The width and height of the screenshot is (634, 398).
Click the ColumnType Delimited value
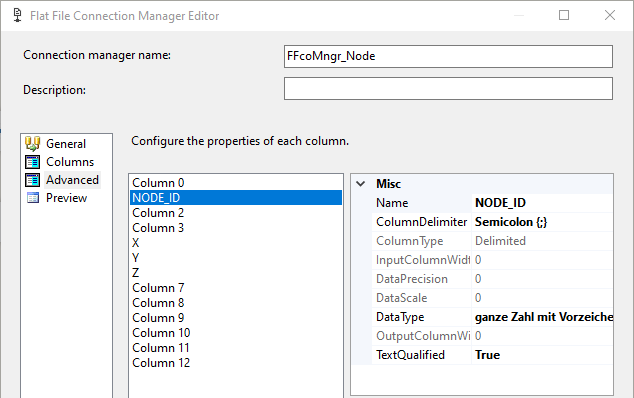click(x=542, y=241)
